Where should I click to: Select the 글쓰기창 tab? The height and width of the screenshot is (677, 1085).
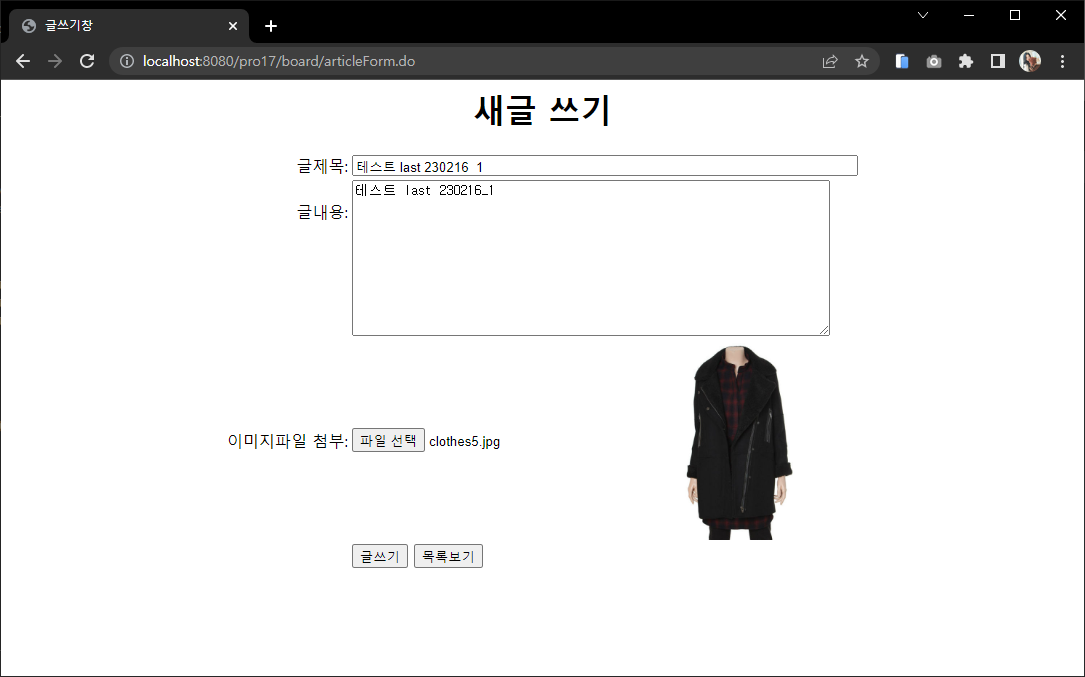(x=128, y=26)
